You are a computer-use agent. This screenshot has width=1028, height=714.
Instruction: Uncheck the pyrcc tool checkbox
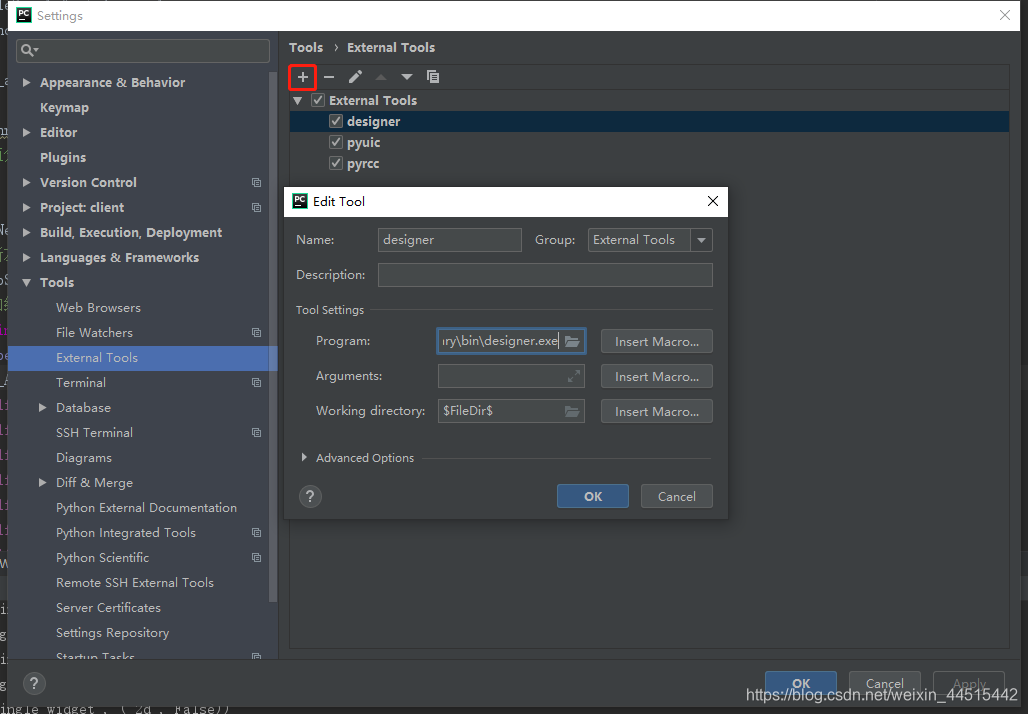[336, 163]
